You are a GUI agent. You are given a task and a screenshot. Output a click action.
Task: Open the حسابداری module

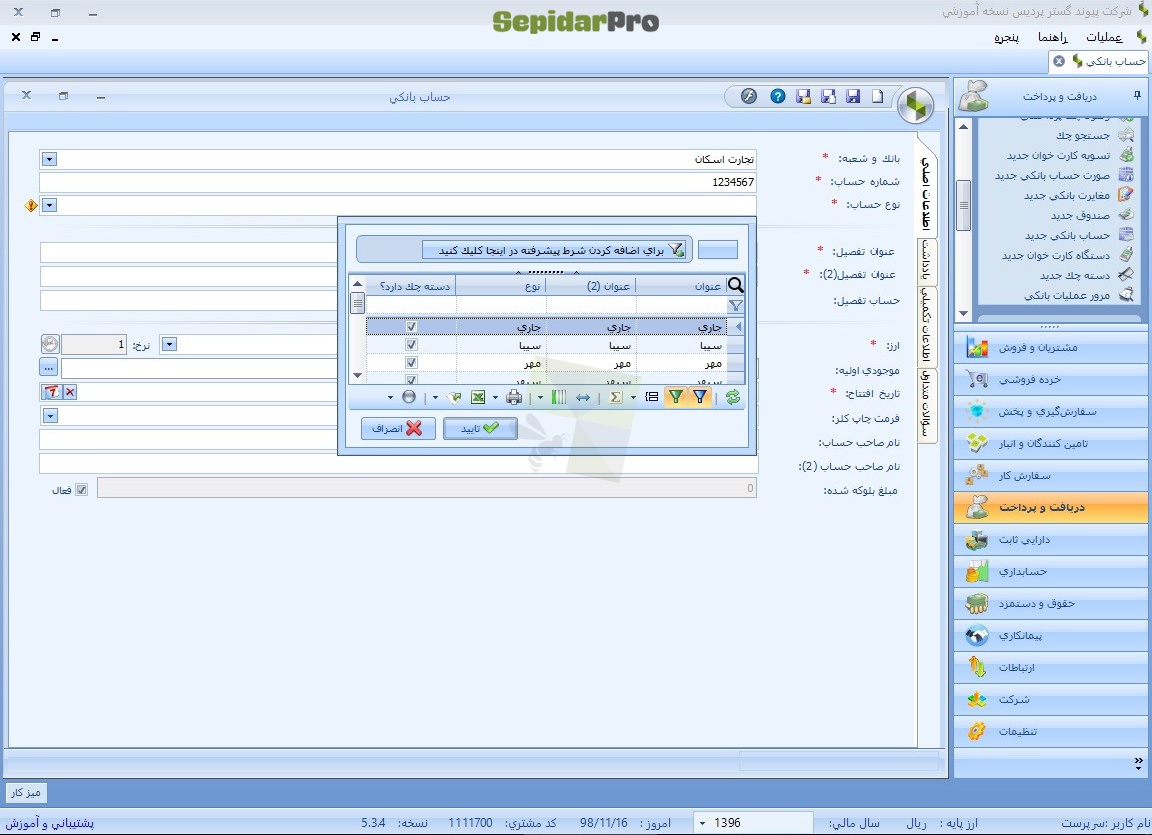[x=1051, y=571]
